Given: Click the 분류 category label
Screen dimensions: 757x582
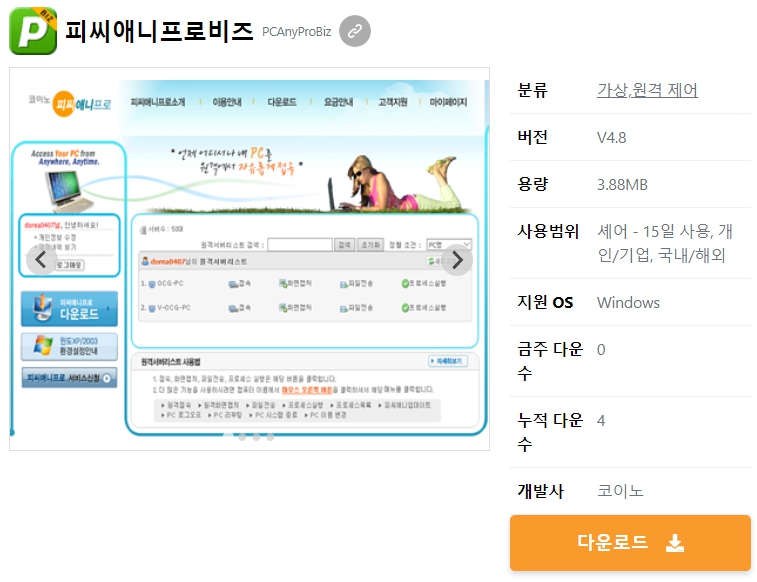Looking at the screenshot, I should [x=533, y=90].
